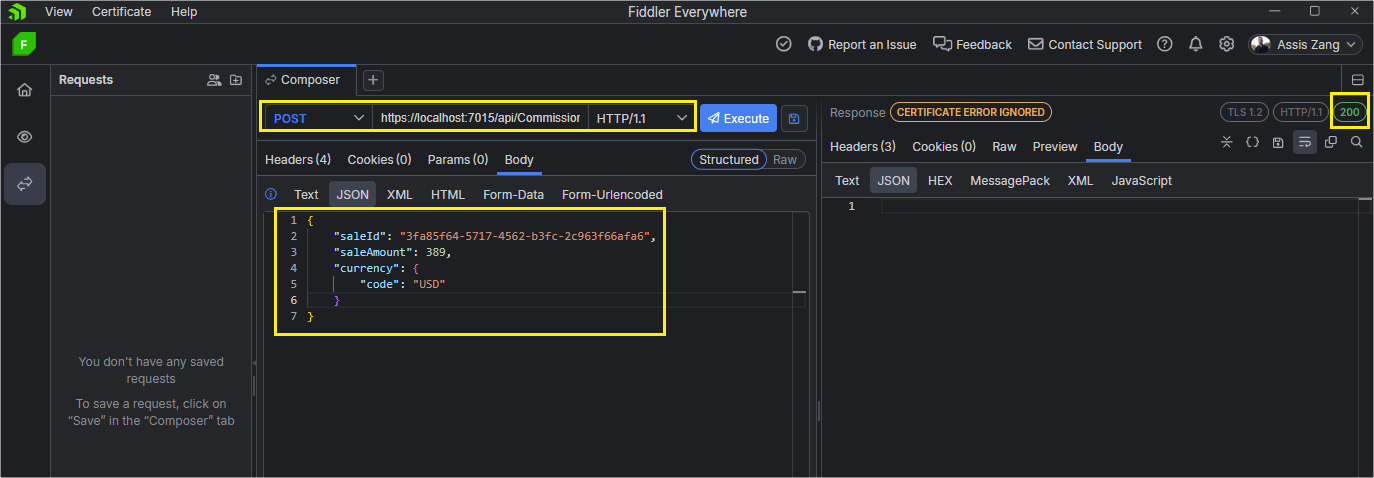Viewport: 1374px width, 478px height.
Task: Select the request Body tab
Action: [x=519, y=159]
